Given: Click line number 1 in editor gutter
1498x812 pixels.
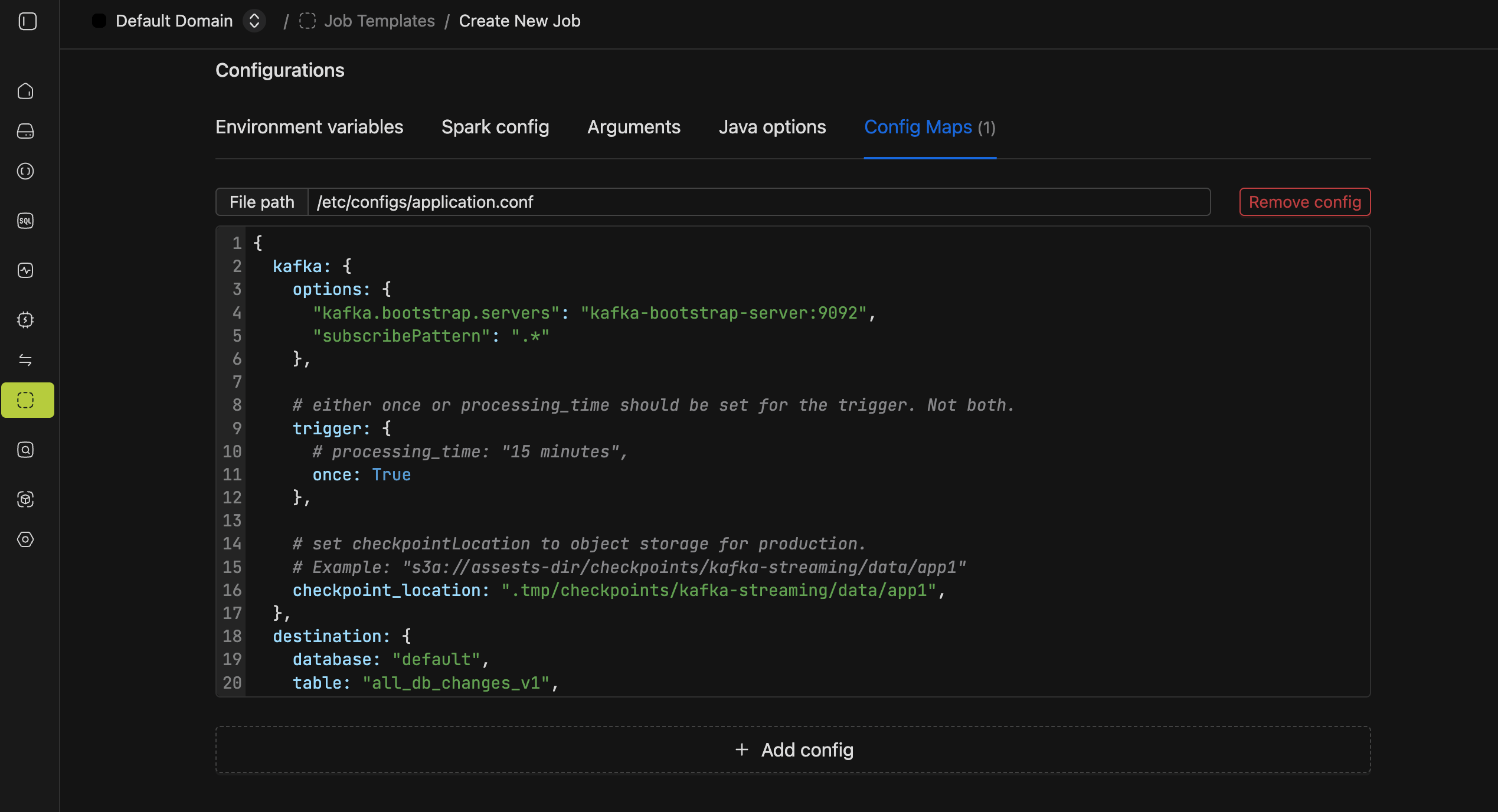Looking at the screenshot, I should click(237, 243).
